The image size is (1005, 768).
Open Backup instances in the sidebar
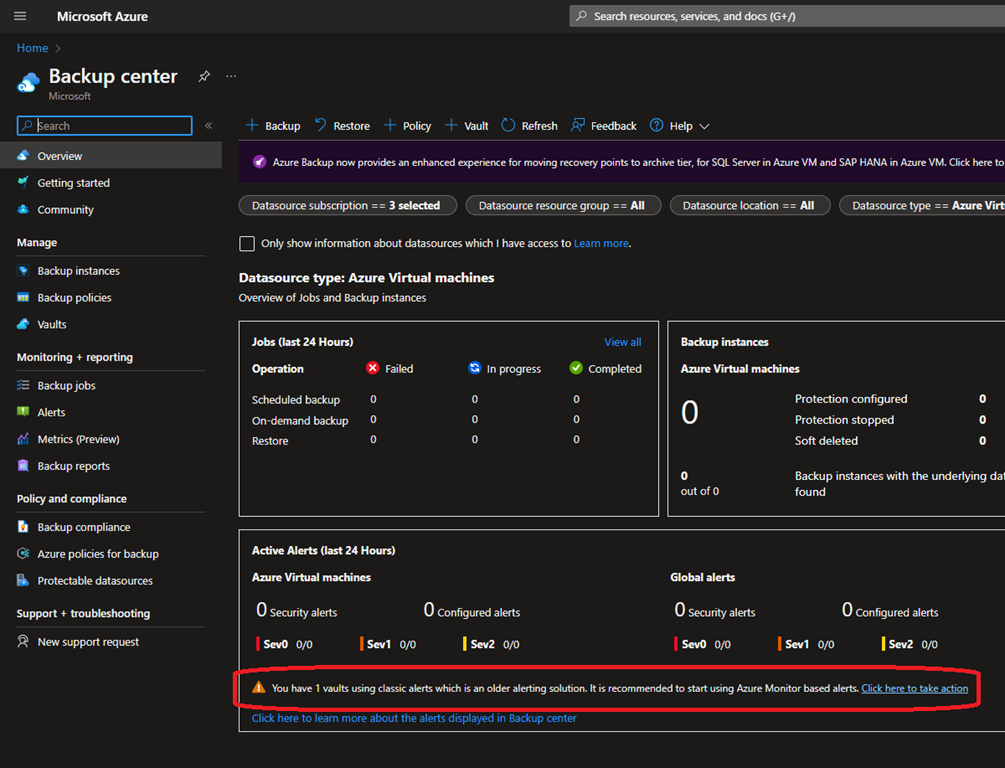coord(78,271)
